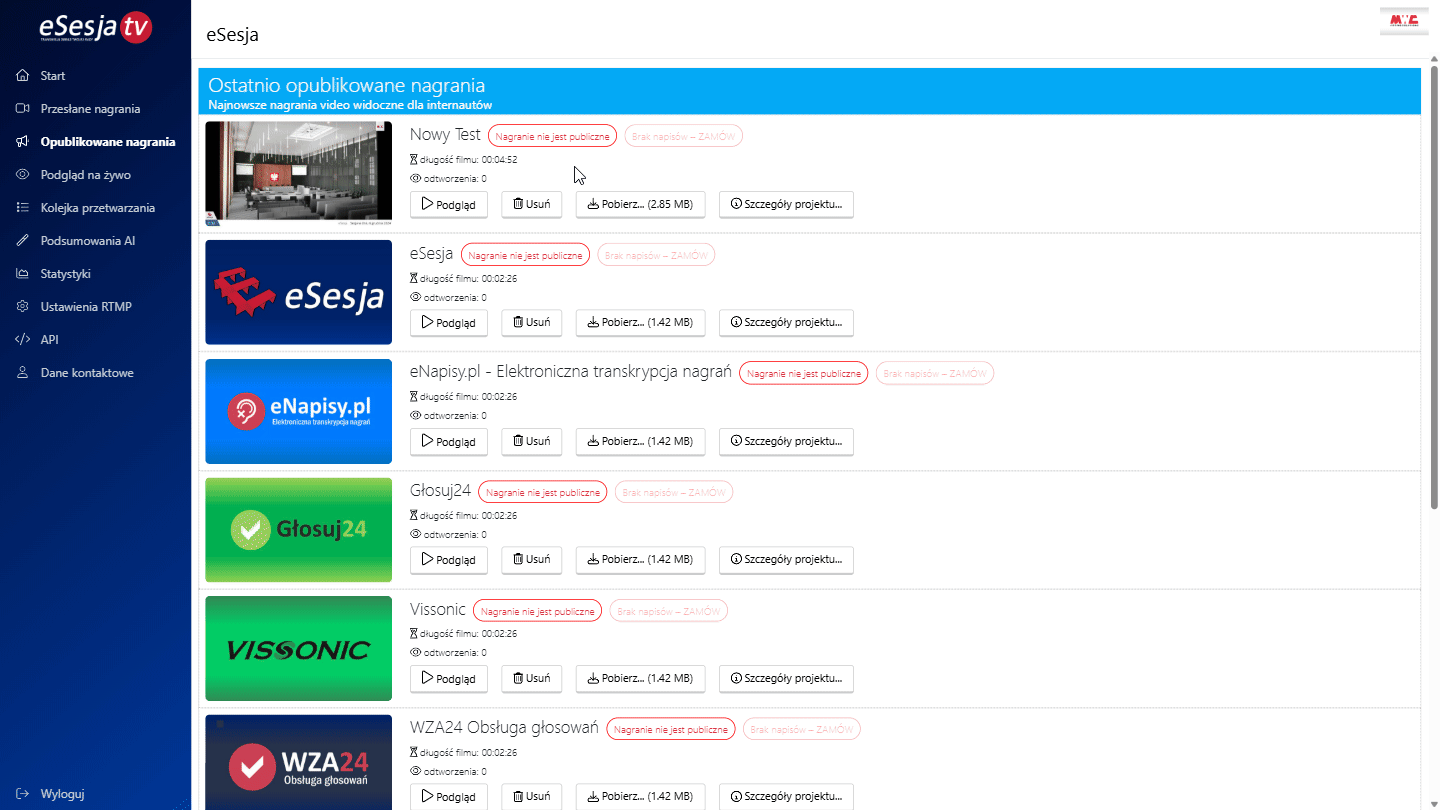Click the code icon beside API
This screenshot has width=1440, height=810.
point(22,340)
